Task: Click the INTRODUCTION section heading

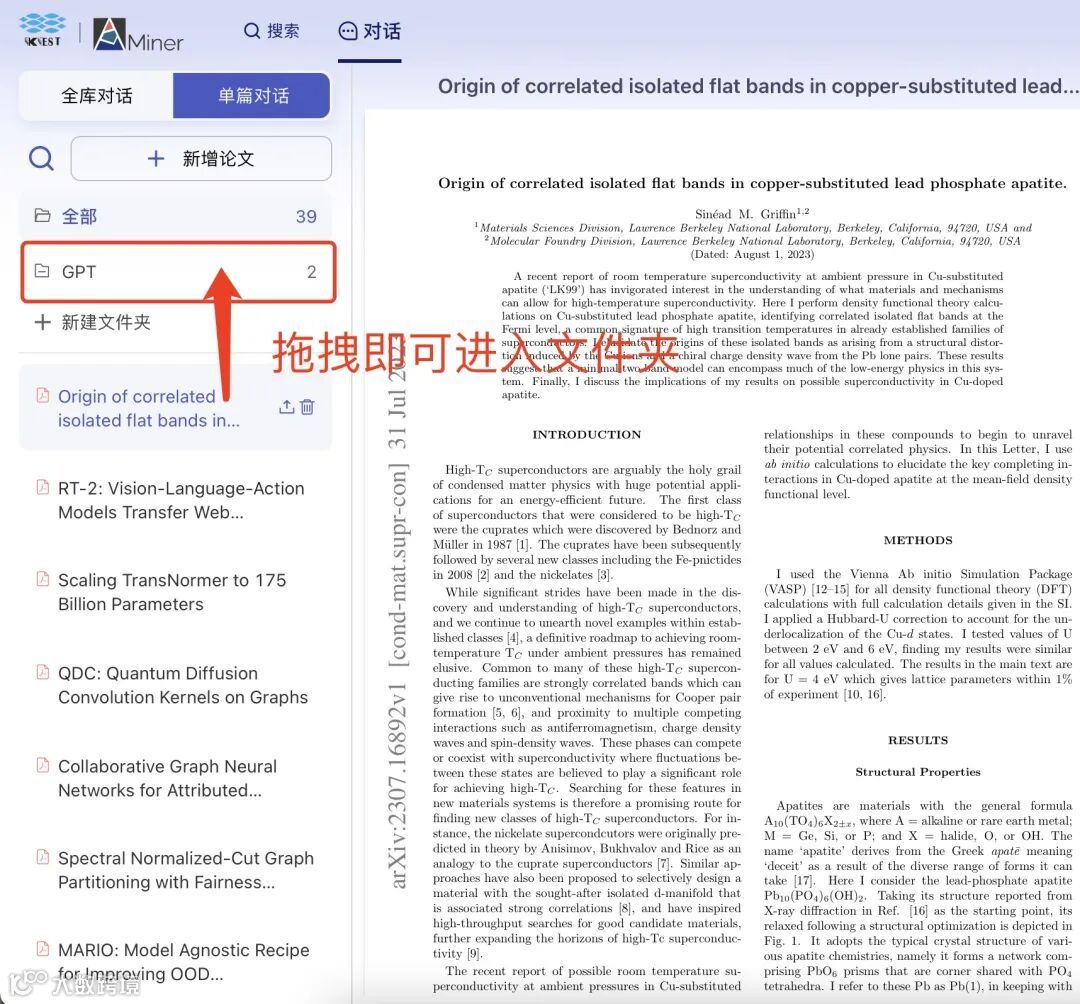Action: (587, 435)
